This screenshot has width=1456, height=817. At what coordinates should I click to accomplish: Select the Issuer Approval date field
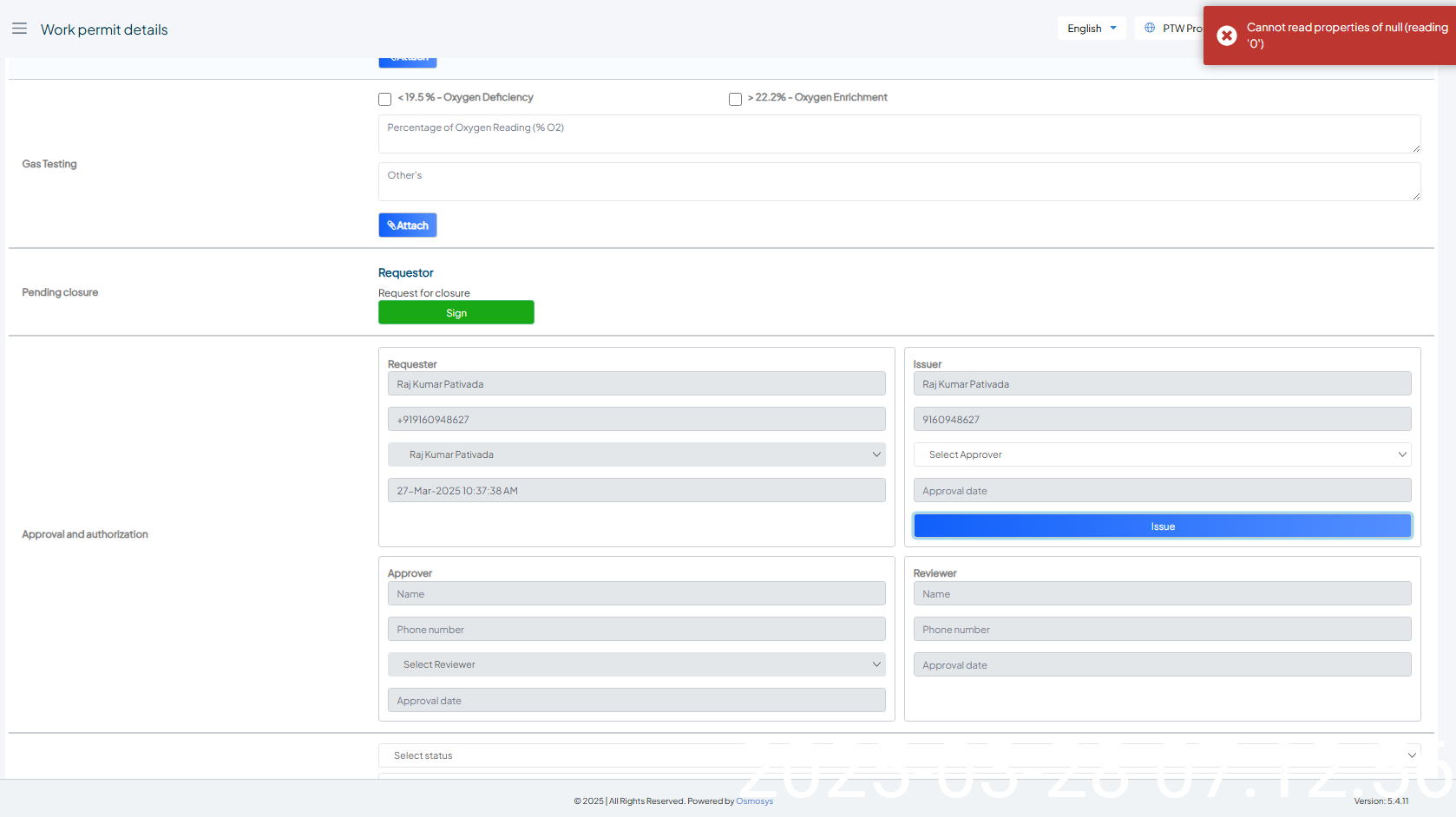coord(1161,491)
